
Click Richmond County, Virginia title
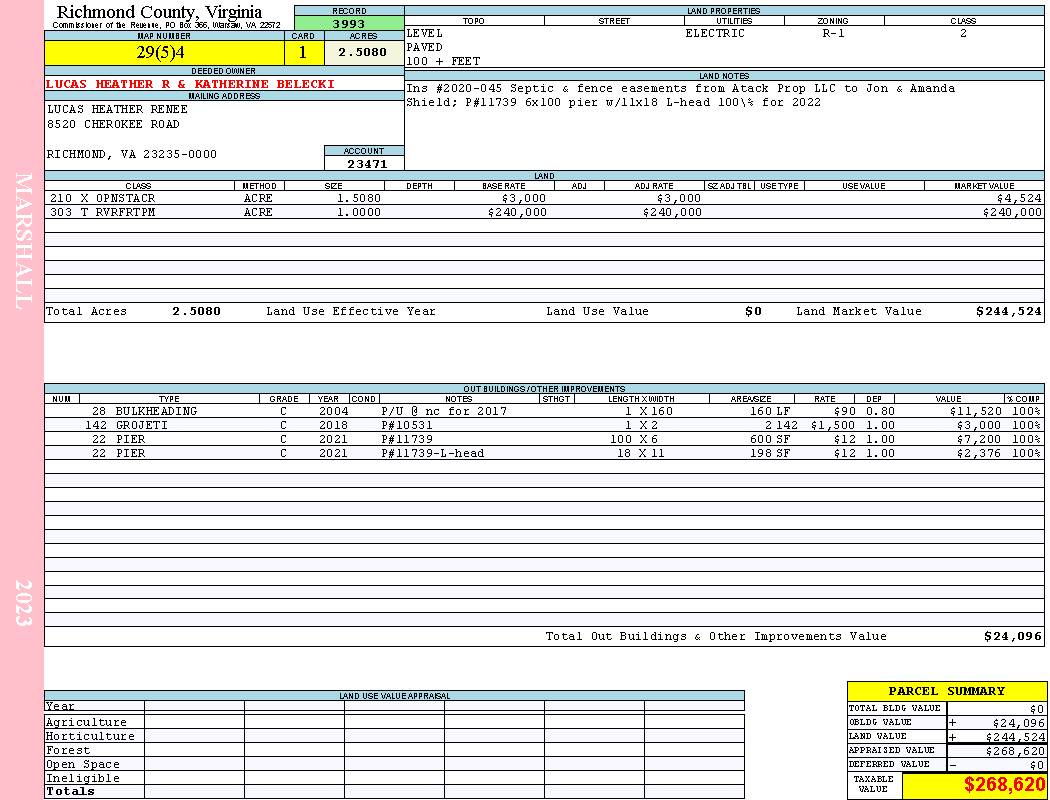click(159, 12)
